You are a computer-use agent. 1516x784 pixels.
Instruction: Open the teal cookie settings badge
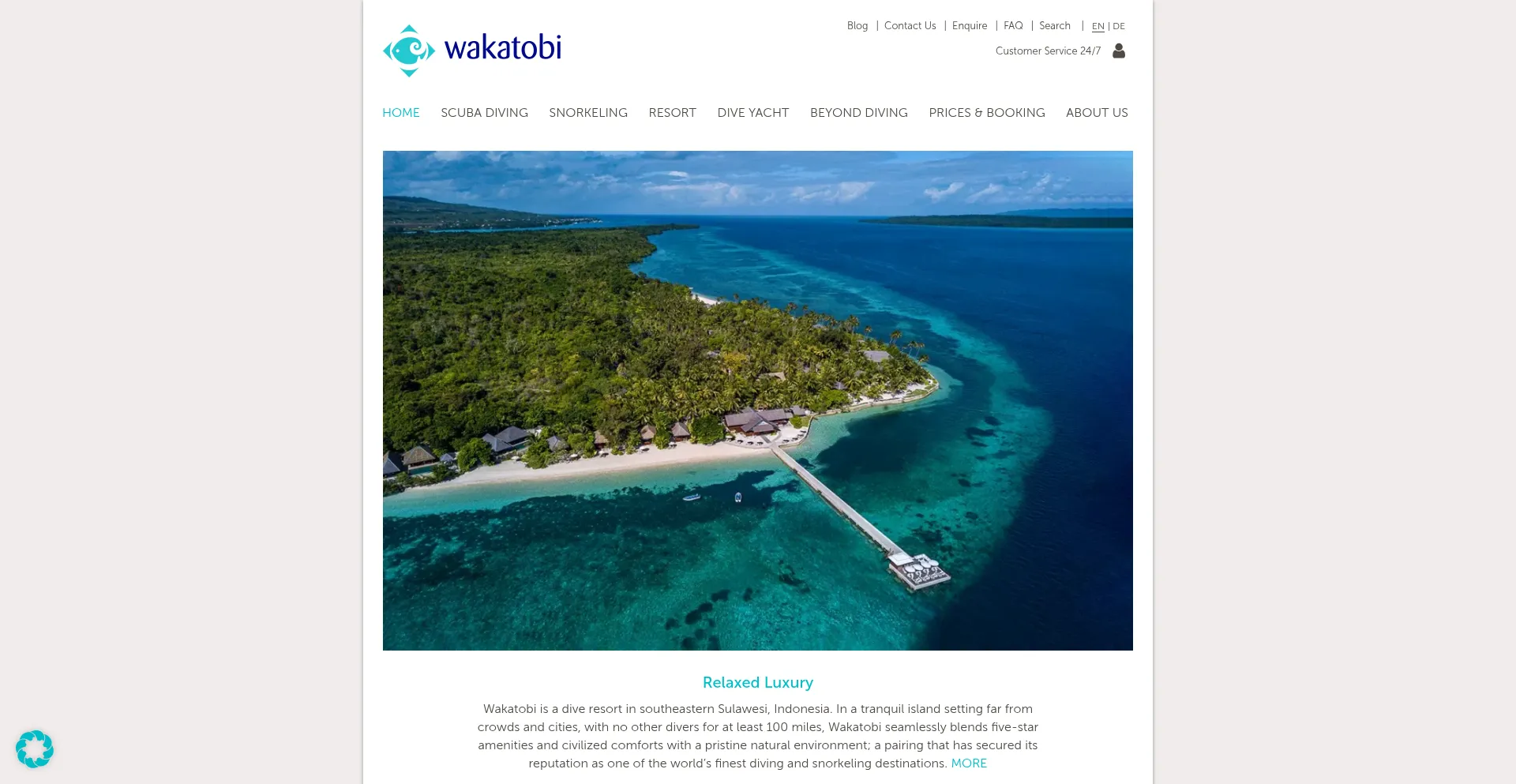pyautogui.click(x=35, y=748)
